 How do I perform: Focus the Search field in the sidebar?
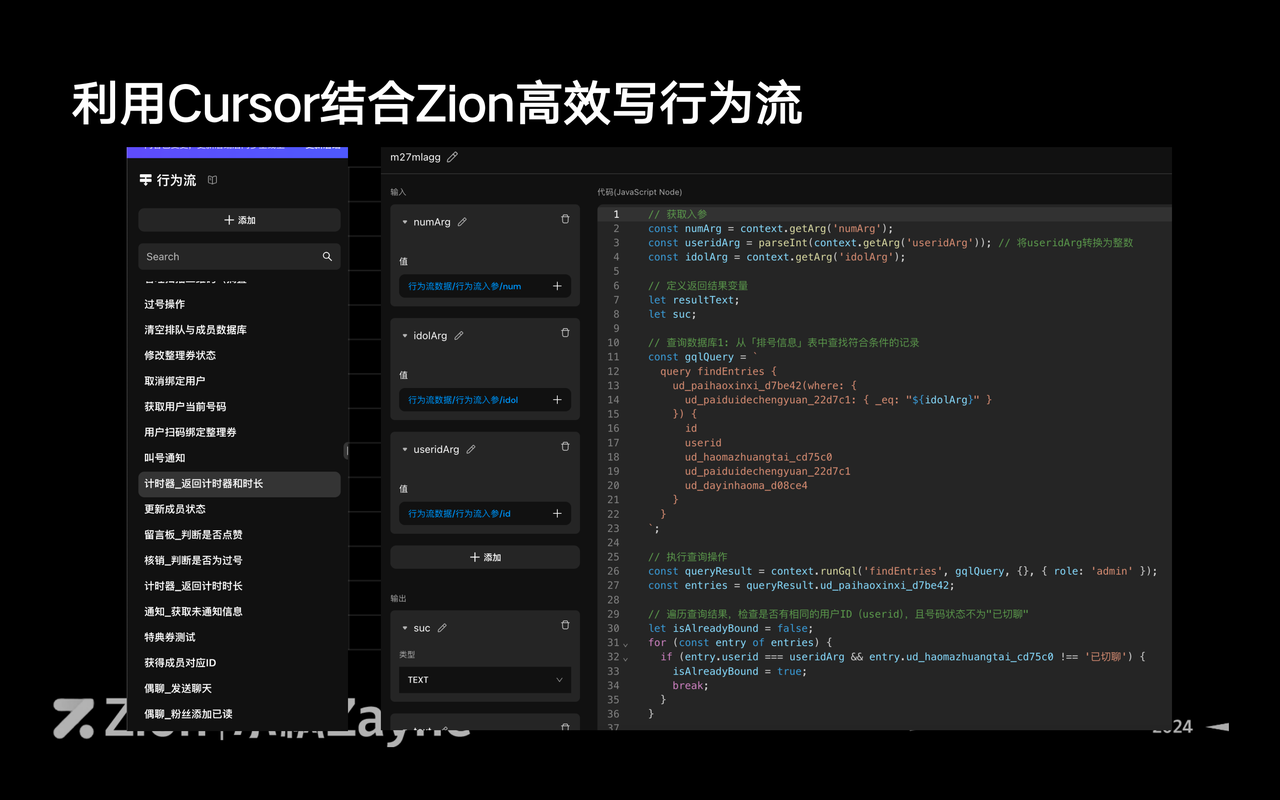pyautogui.click(x=239, y=257)
